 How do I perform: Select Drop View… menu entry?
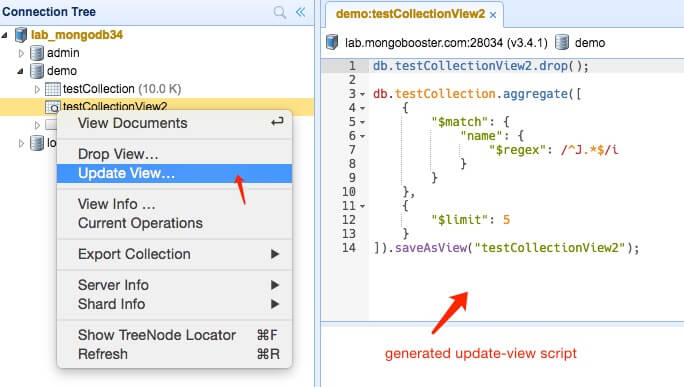click(174, 154)
